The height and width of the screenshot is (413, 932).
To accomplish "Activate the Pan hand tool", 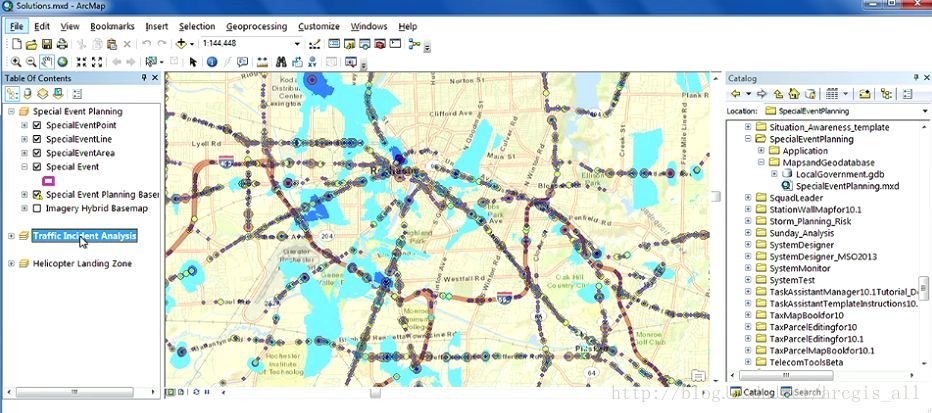I will 47,62.
